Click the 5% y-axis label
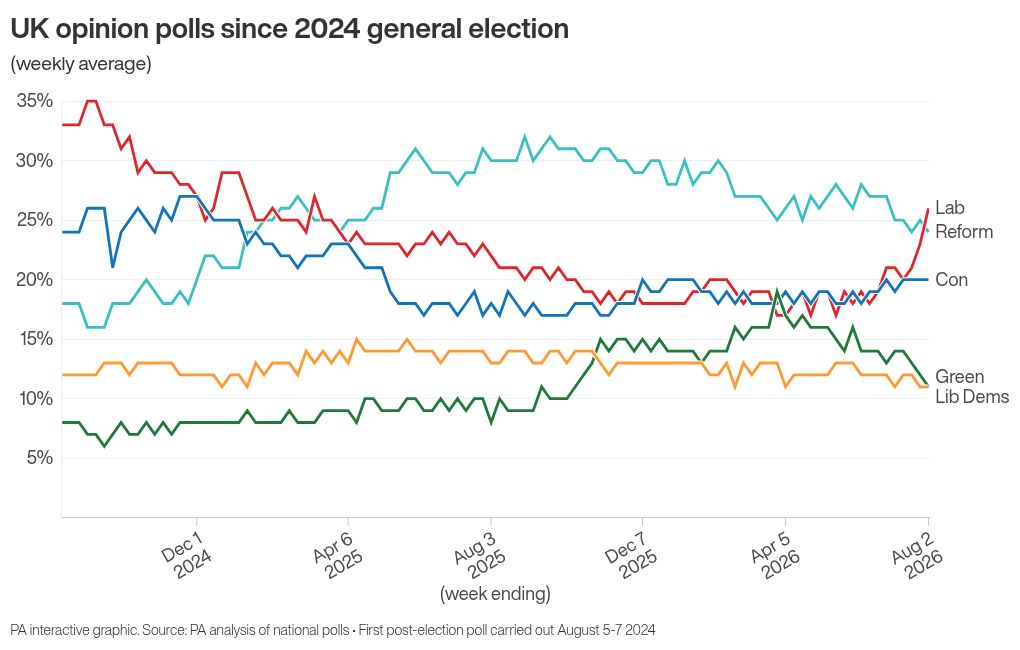This screenshot has height=650, width=1020. [40, 458]
